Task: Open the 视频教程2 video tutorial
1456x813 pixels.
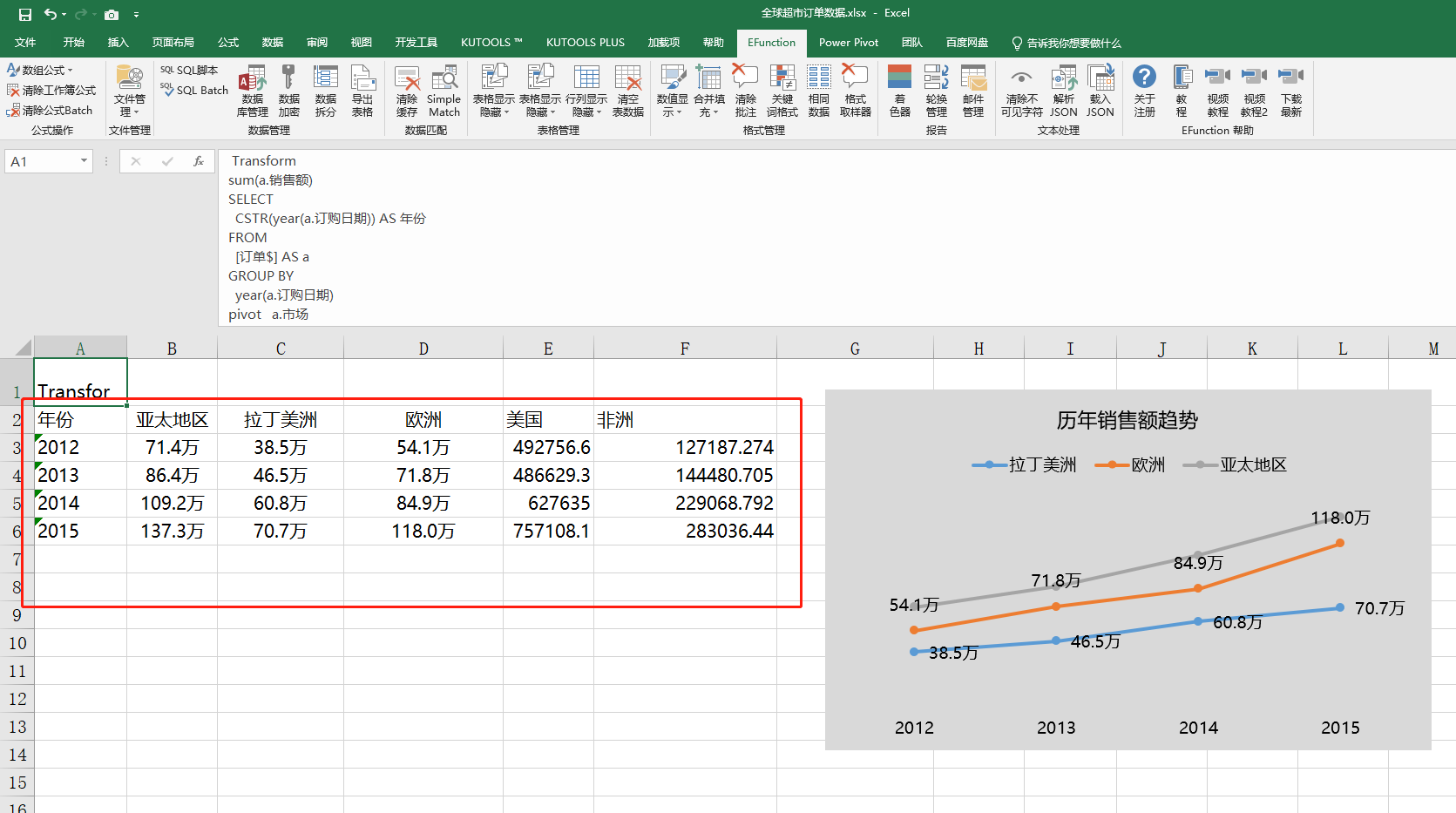Action: click(1254, 91)
